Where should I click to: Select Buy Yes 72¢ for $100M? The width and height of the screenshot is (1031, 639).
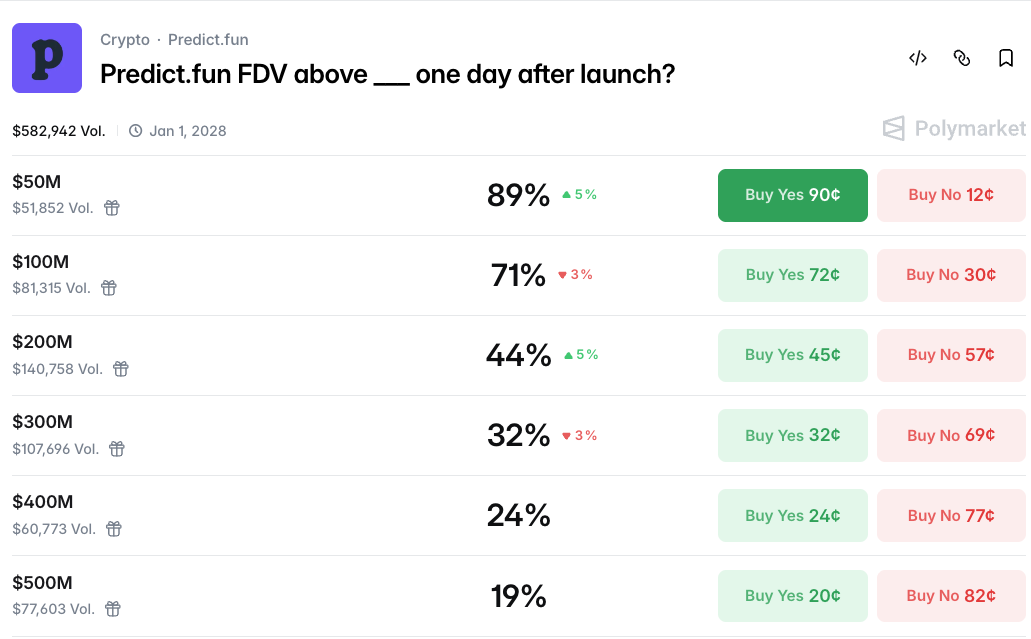tap(792, 275)
